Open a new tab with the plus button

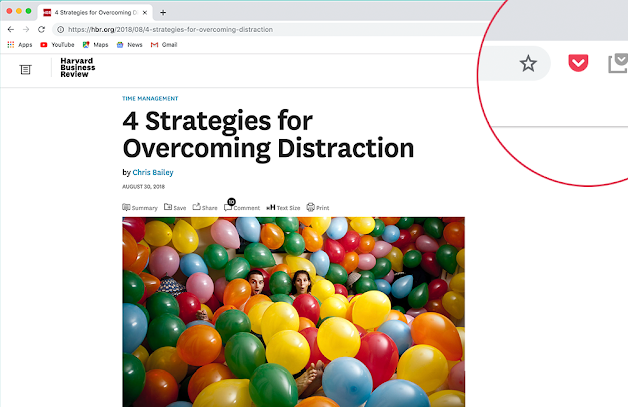coord(163,12)
